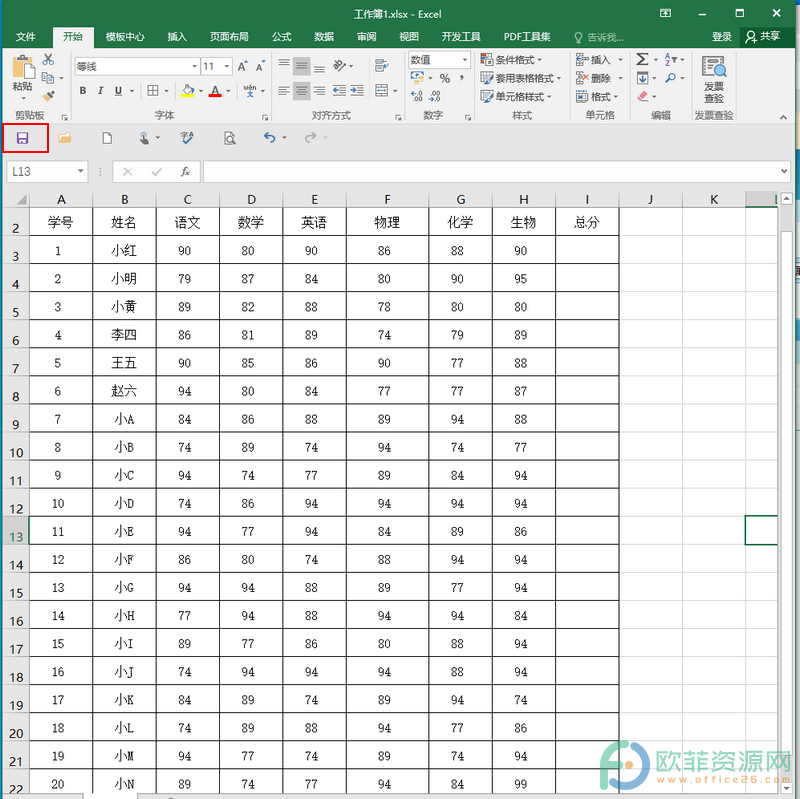Switch to 公式 Formulas tab
Image resolution: width=800 pixels, height=799 pixels.
[281, 37]
